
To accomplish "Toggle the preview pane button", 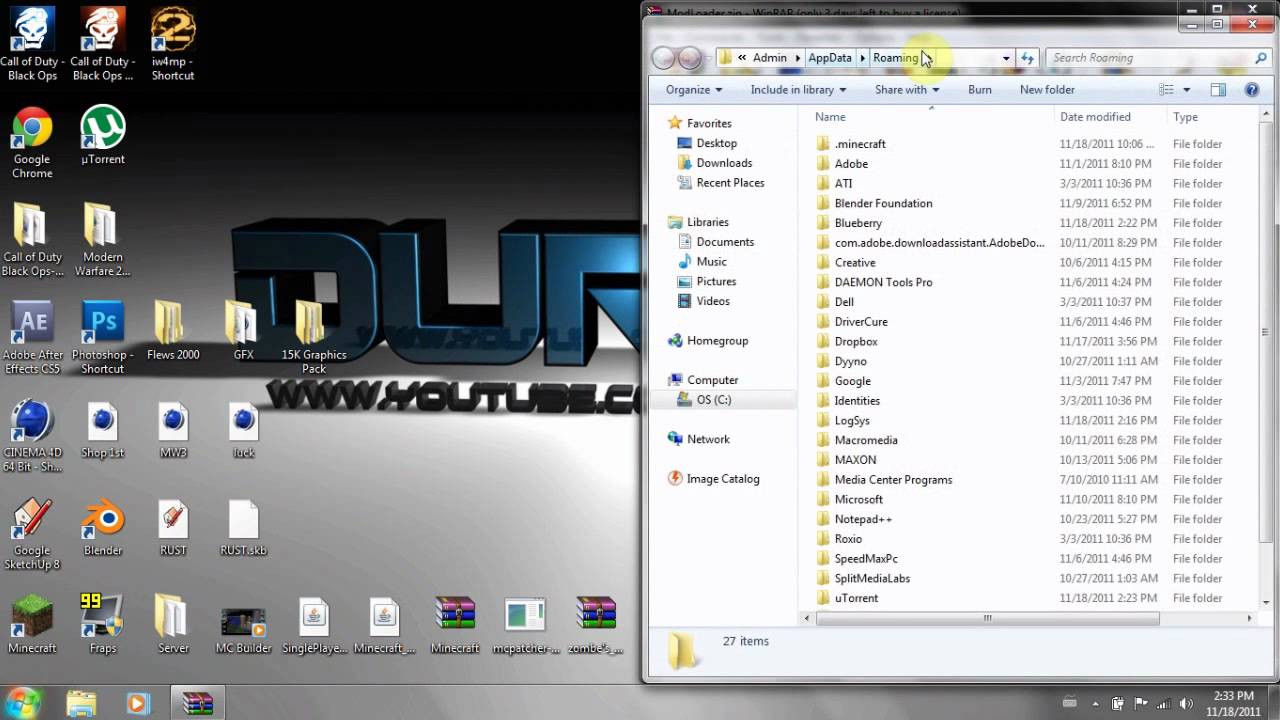I will (1218, 90).
